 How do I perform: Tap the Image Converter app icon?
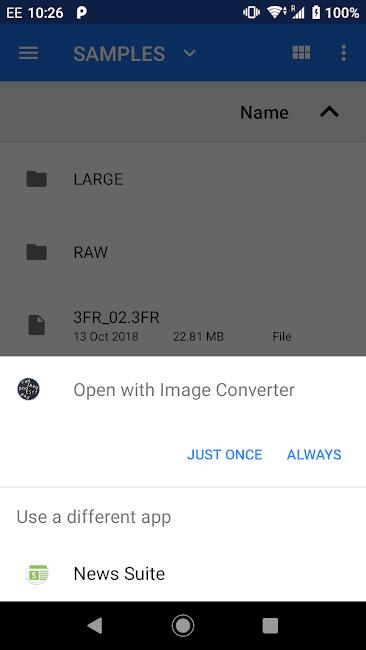click(x=29, y=389)
